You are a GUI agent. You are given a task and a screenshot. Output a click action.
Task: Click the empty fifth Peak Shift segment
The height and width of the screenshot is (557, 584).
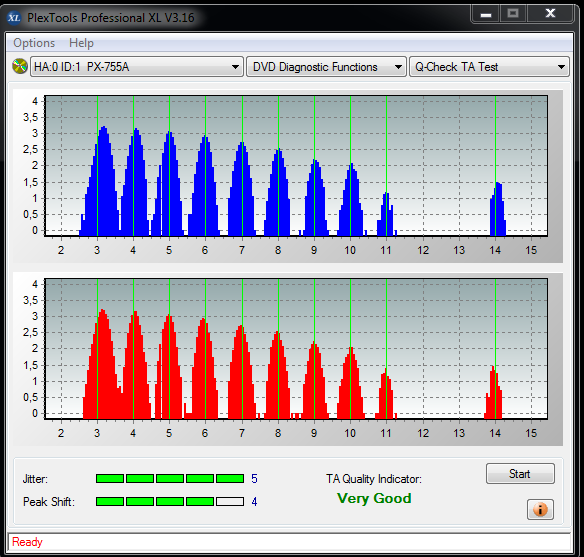coord(230,502)
